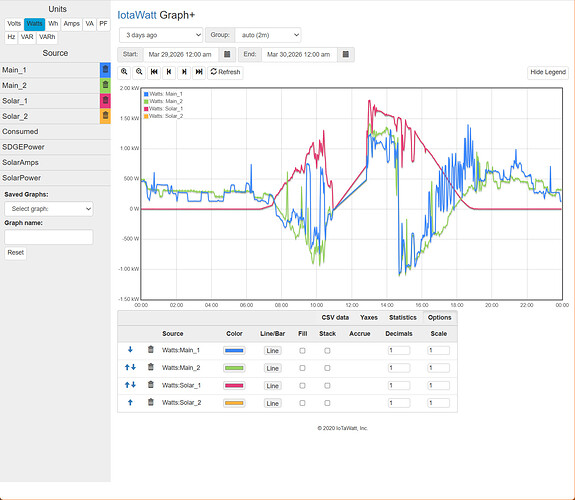This screenshot has width=575, height=500.
Task: Add the SolarPower source to the graph
Action: pos(55,178)
